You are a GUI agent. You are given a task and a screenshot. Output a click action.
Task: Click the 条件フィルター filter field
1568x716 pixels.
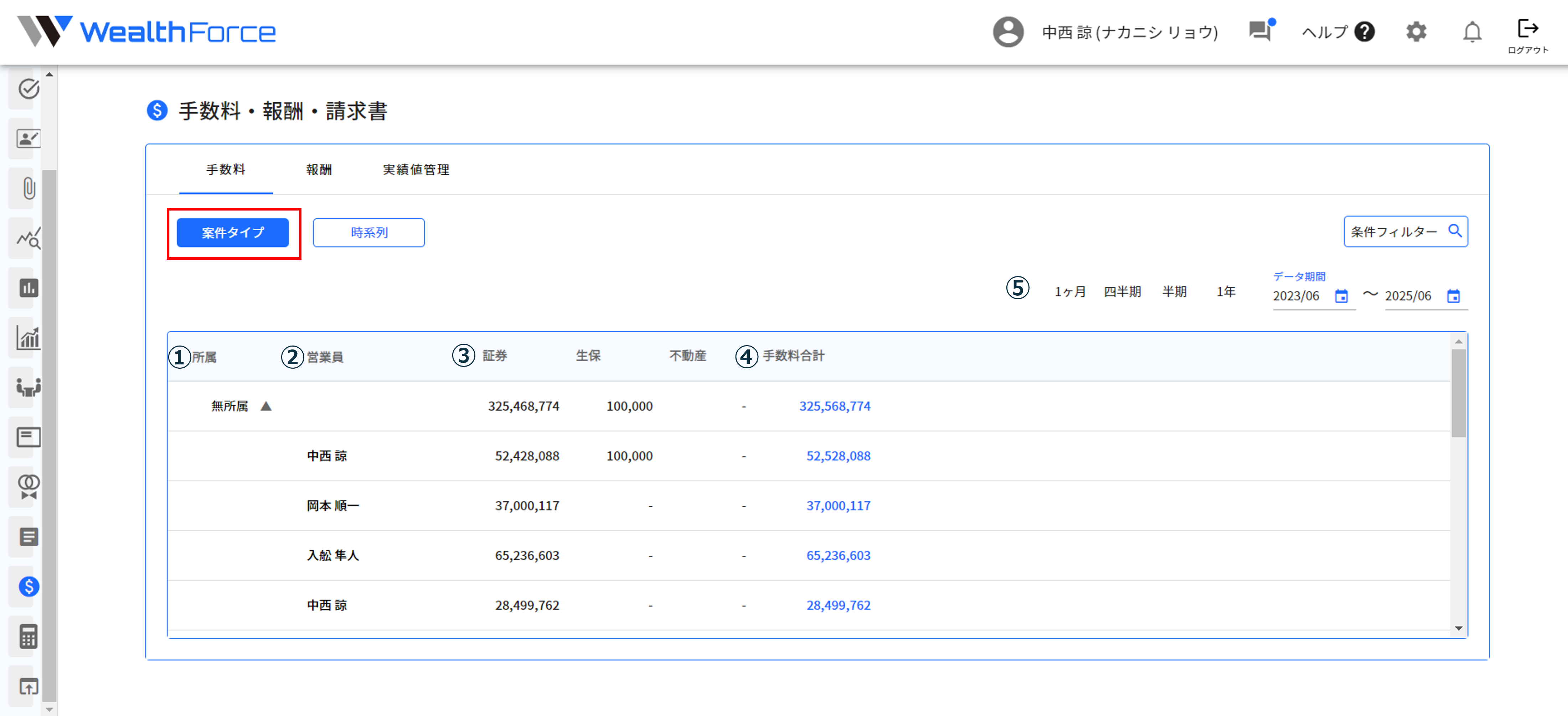[1405, 231]
